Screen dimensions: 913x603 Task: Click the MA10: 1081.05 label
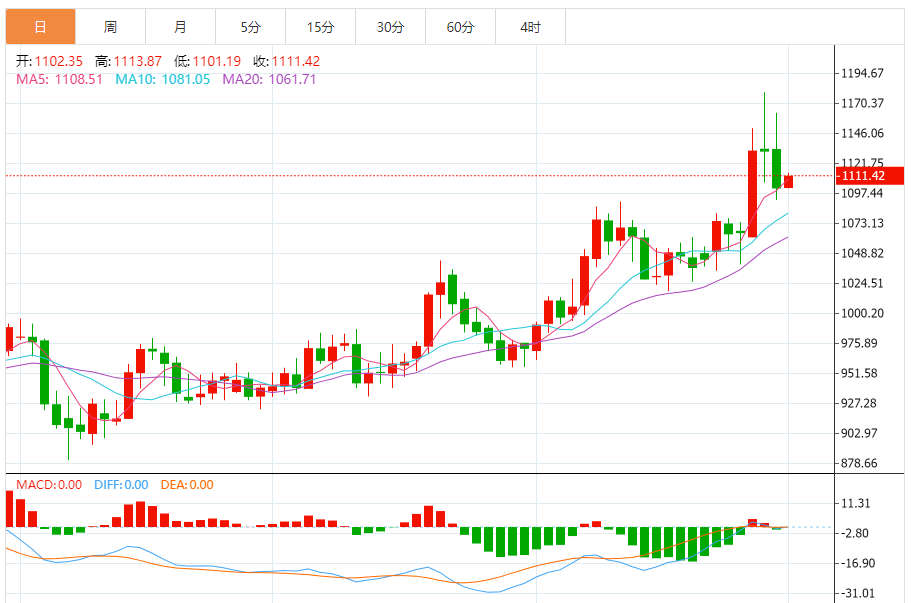(162, 79)
